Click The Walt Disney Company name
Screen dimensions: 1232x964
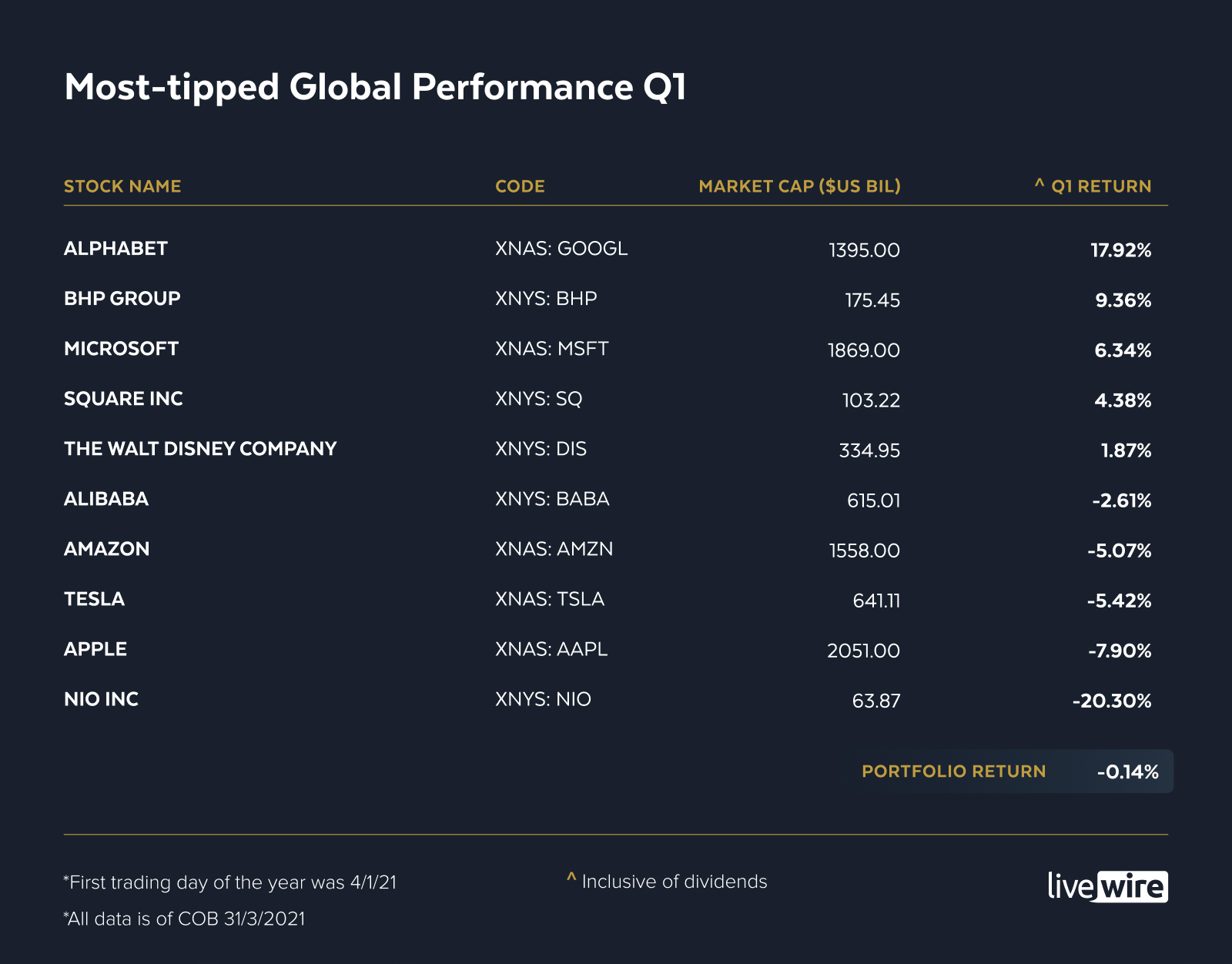pos(200,449)
